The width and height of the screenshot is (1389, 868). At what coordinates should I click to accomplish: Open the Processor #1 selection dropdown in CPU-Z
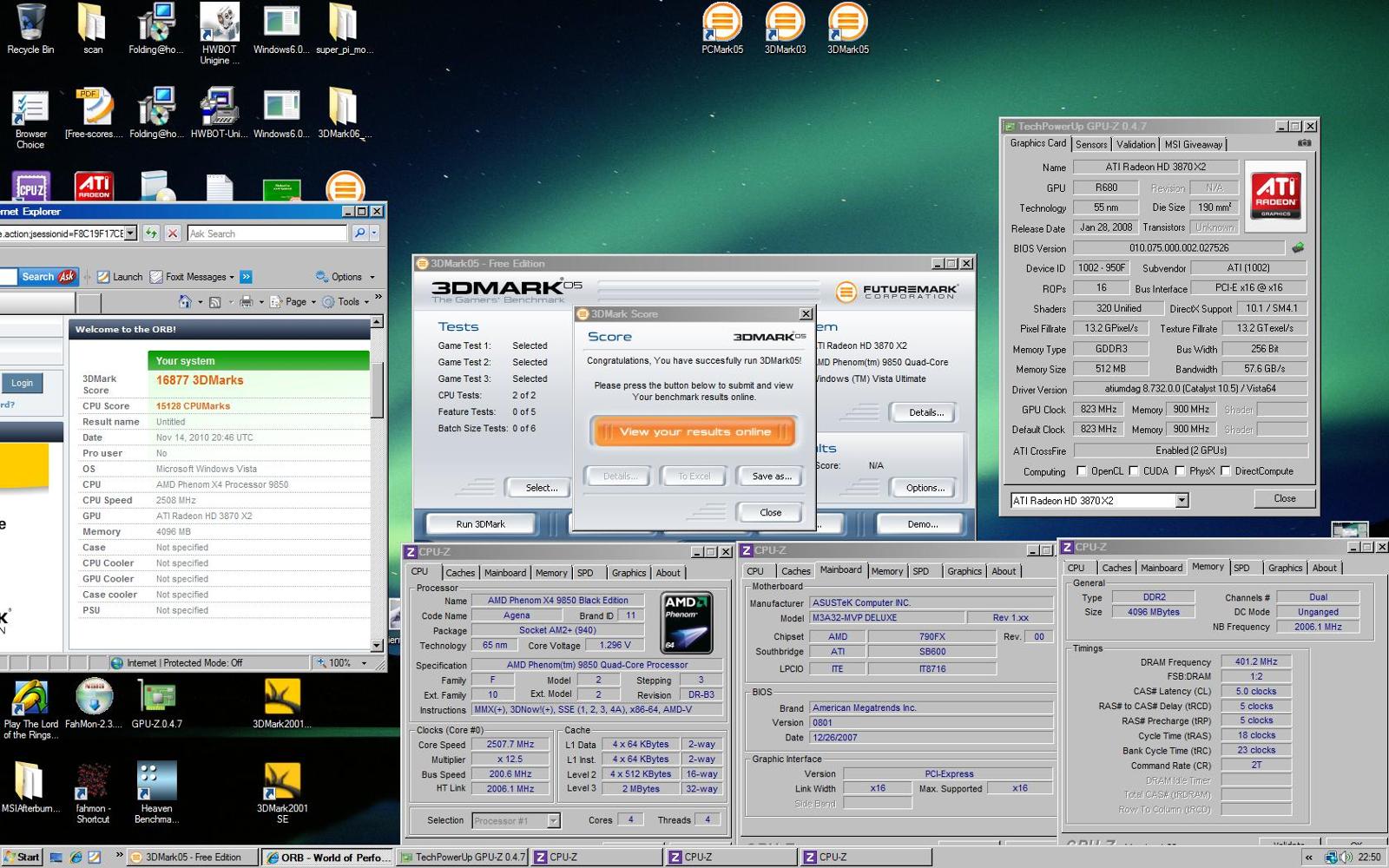(553, 820)
